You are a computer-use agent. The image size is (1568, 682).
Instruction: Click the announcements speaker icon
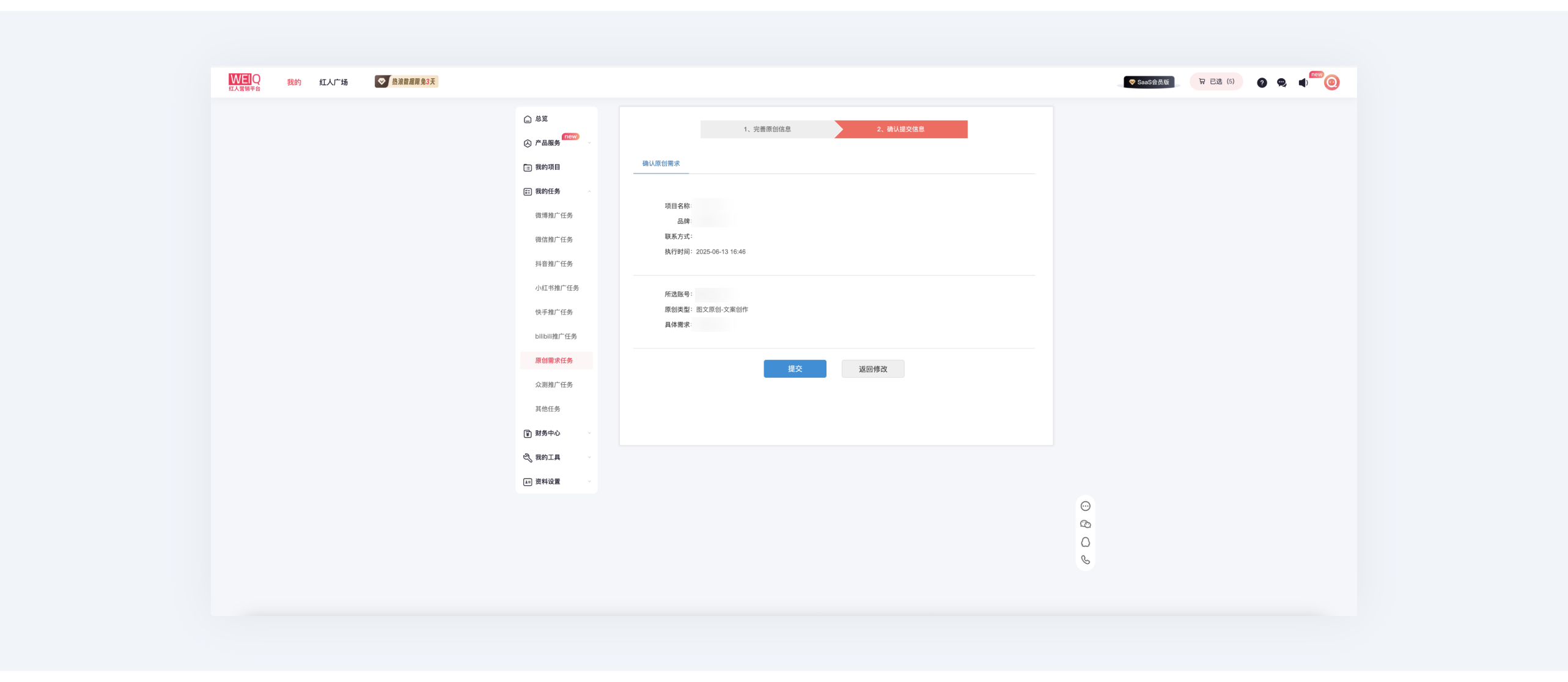(x=1303, y=82)
